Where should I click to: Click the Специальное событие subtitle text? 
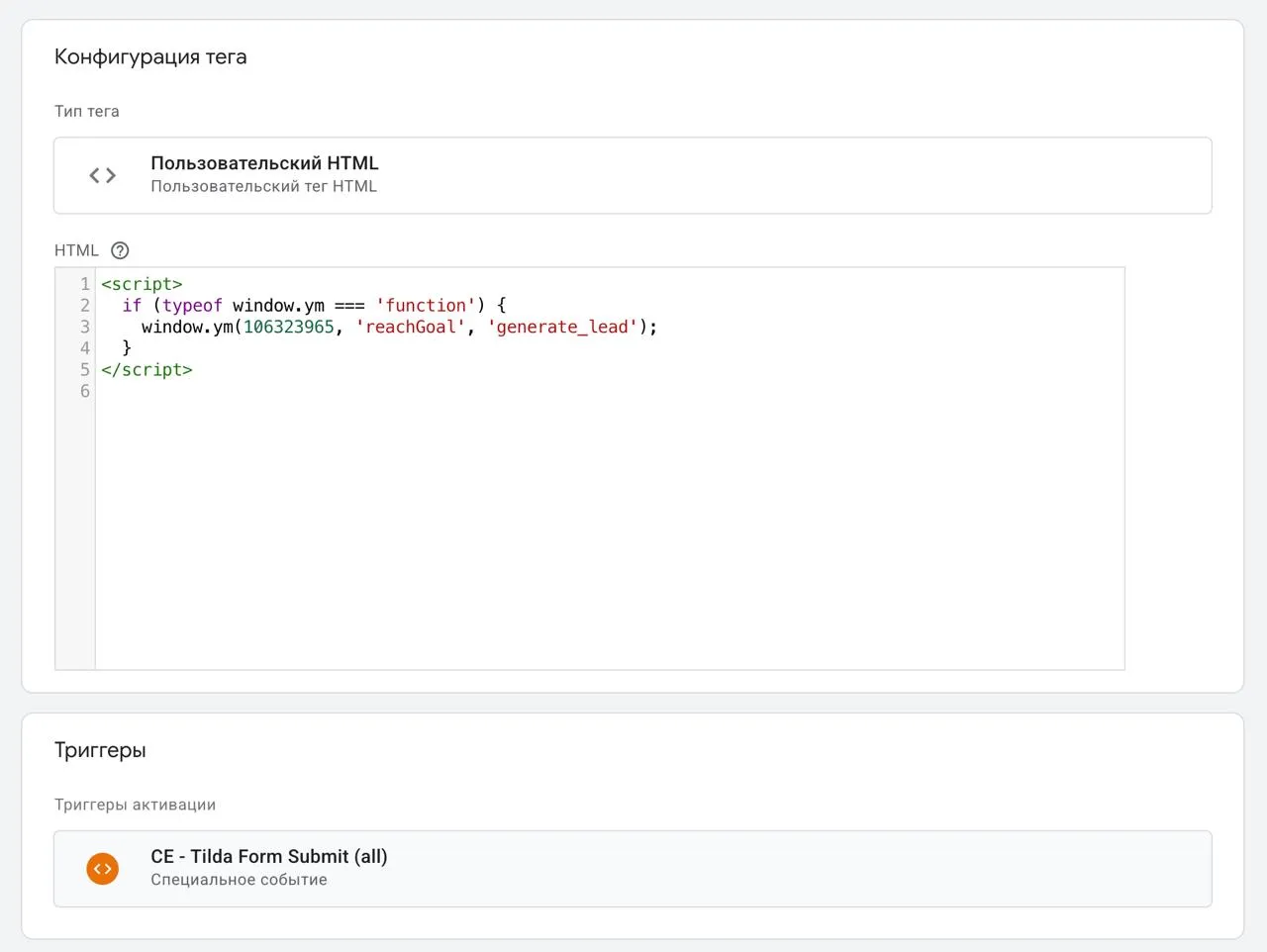(239, 880)
